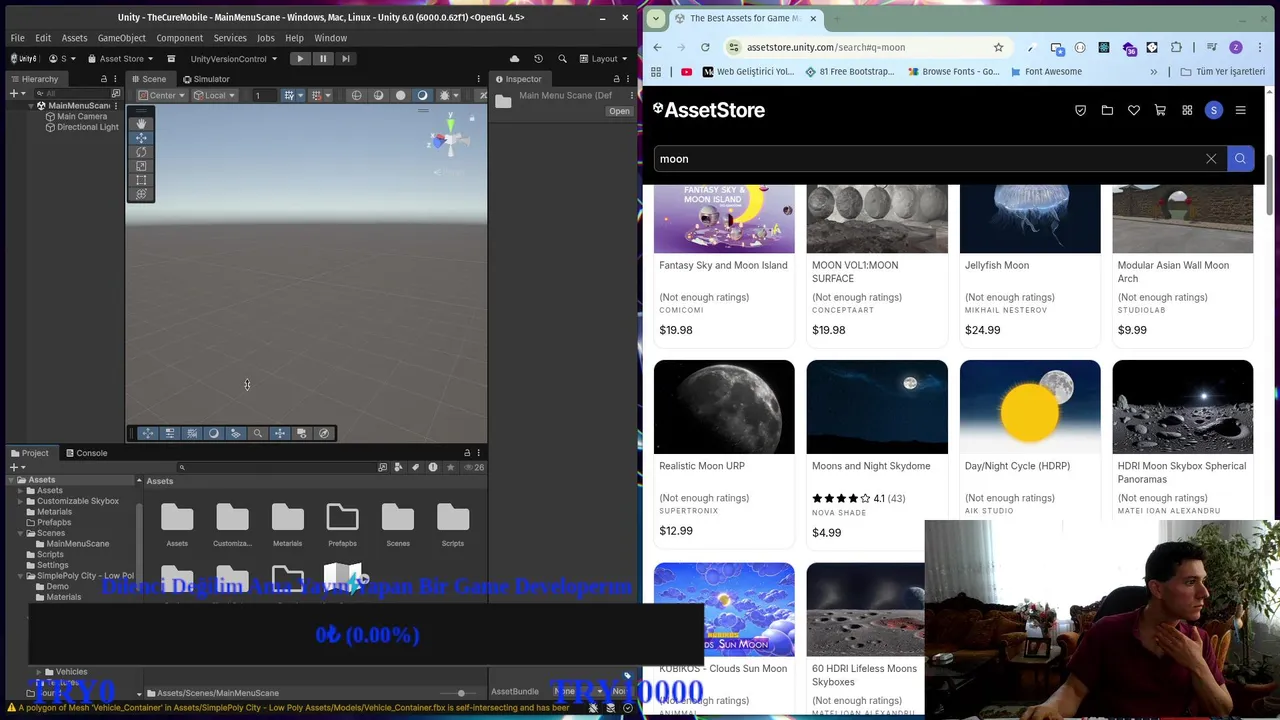Toggle hidden packages visibility counter 26
Screen dimensions: 1280x720
475,467
